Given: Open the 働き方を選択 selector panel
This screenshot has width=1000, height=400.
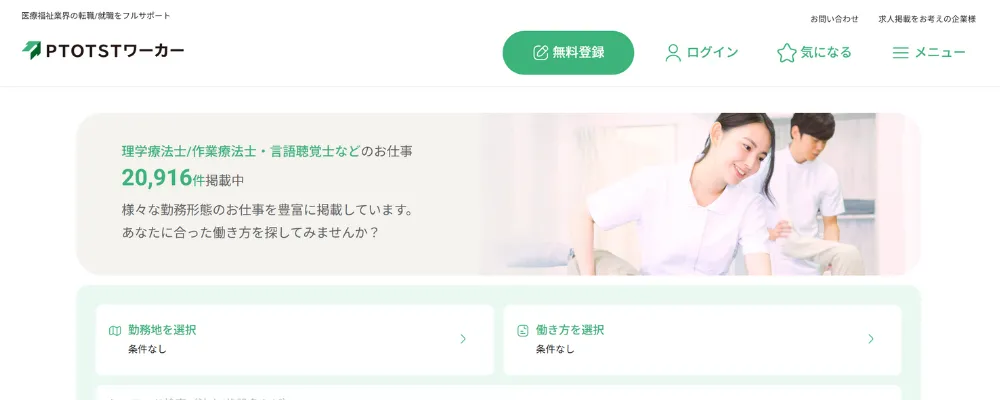Looking at the screenshot, I should coord(702,340).
